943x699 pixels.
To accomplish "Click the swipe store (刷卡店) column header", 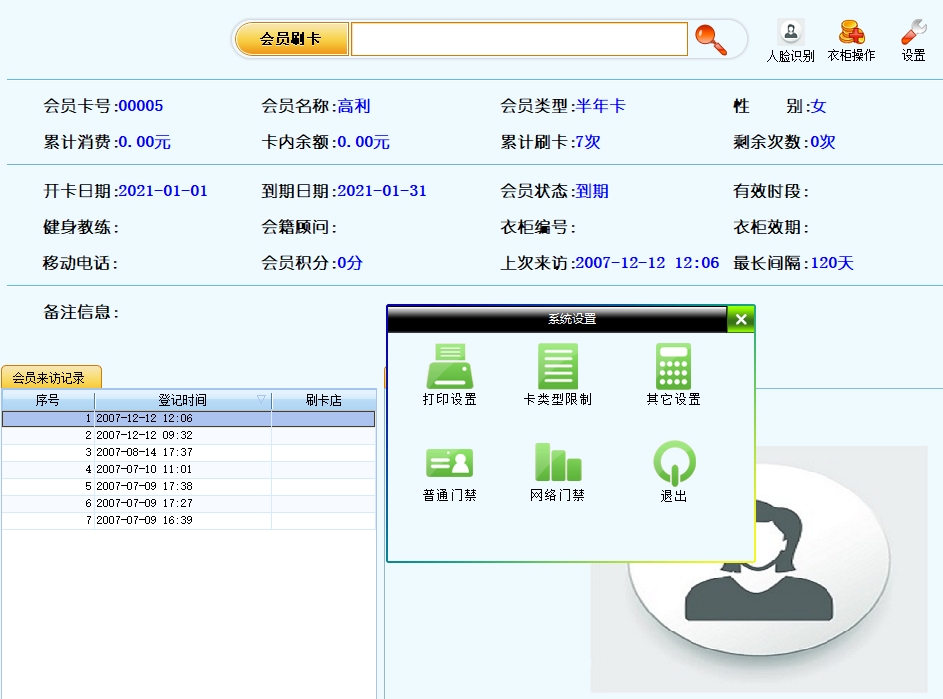I will point(323,400).
